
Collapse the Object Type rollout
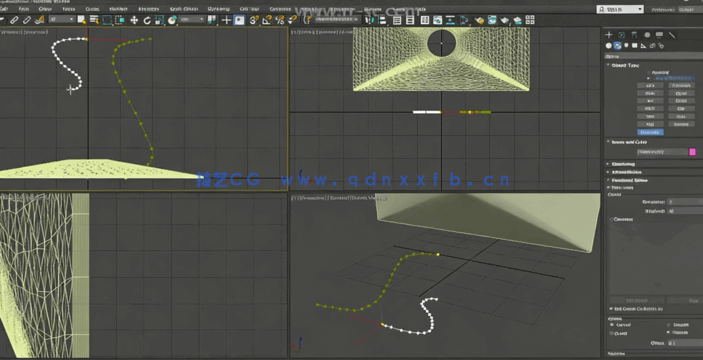(x=625, y=65)
